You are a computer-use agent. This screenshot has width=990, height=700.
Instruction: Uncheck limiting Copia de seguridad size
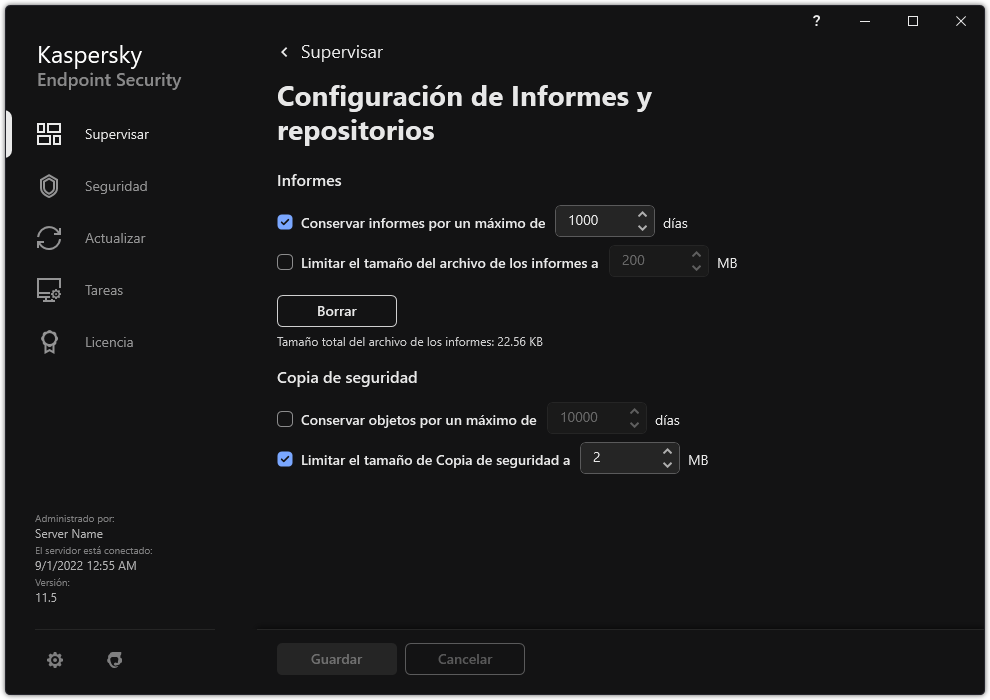285,459
